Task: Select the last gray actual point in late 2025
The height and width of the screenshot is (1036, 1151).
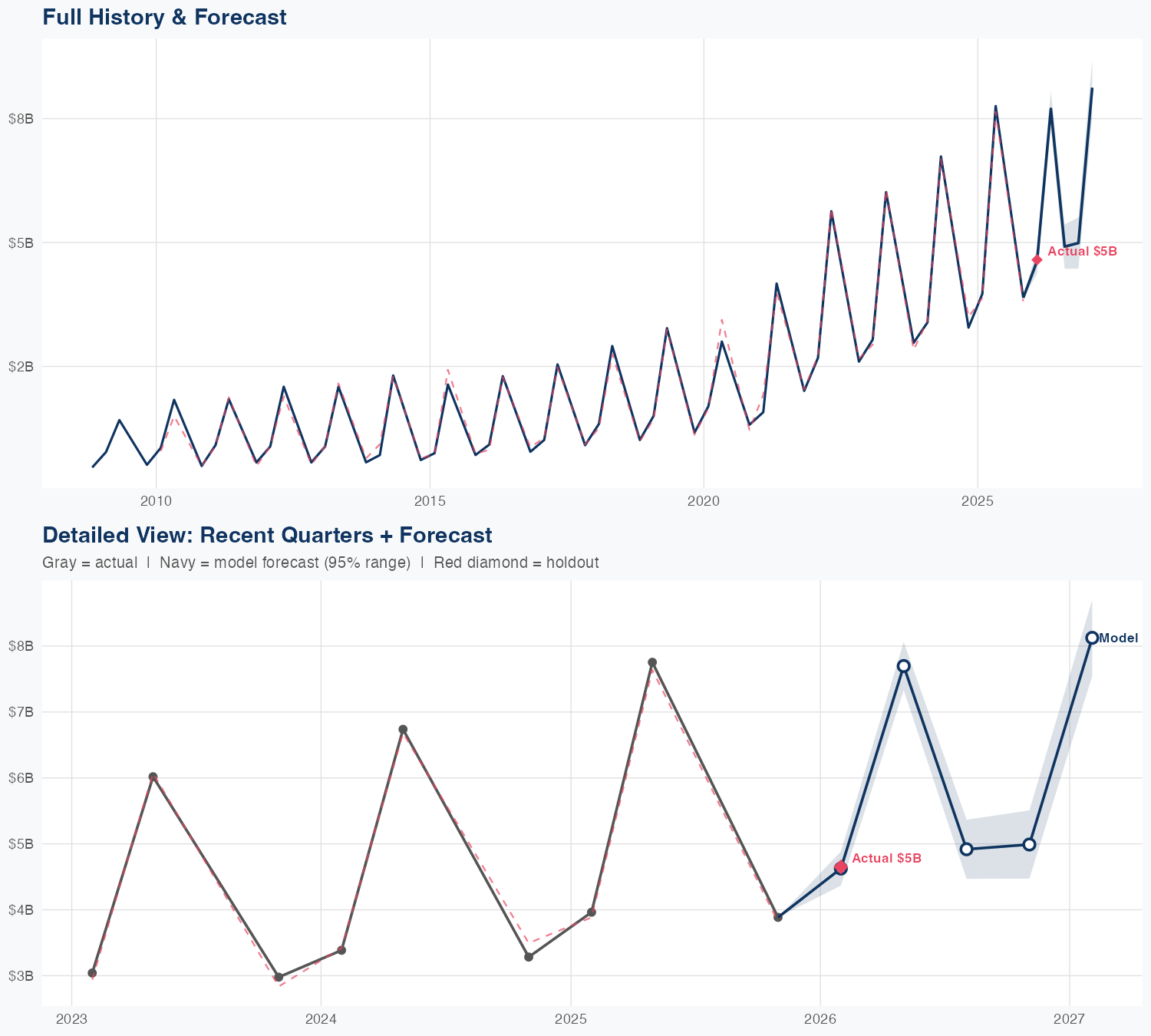Action: click(778, 917)
